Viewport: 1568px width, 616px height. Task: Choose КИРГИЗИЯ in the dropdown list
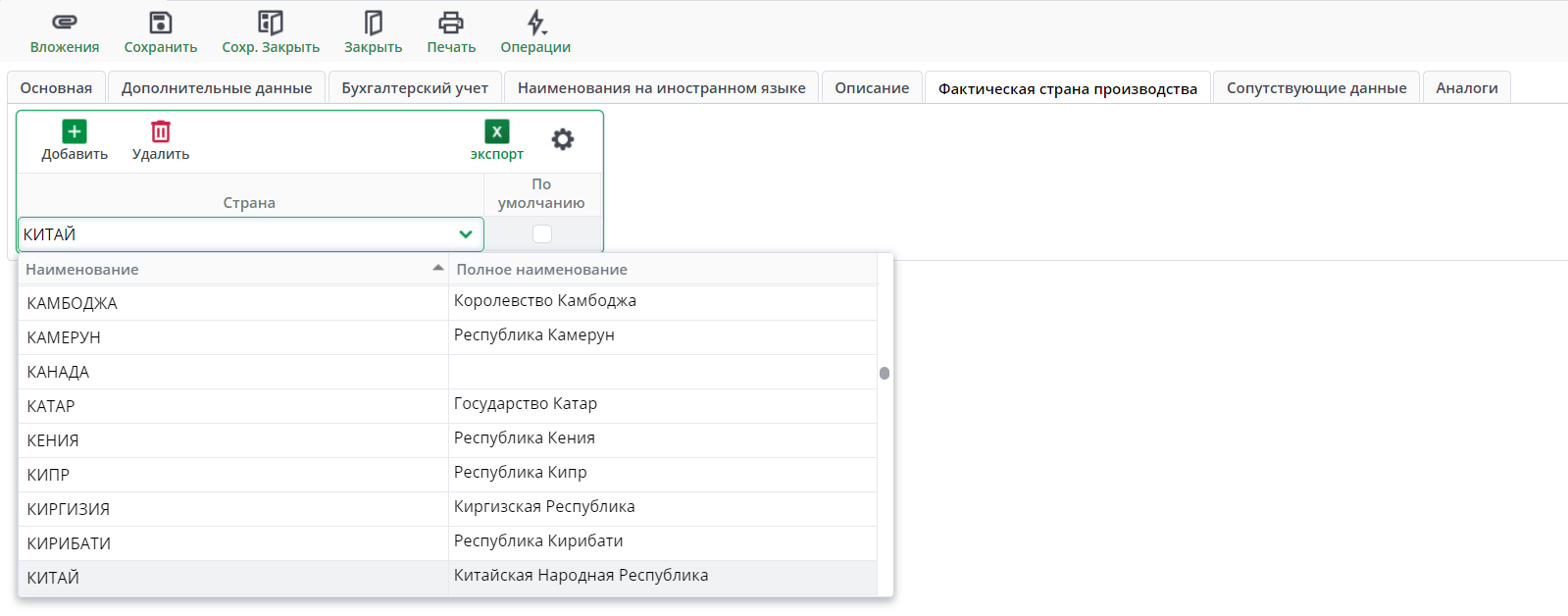point(69,509)
